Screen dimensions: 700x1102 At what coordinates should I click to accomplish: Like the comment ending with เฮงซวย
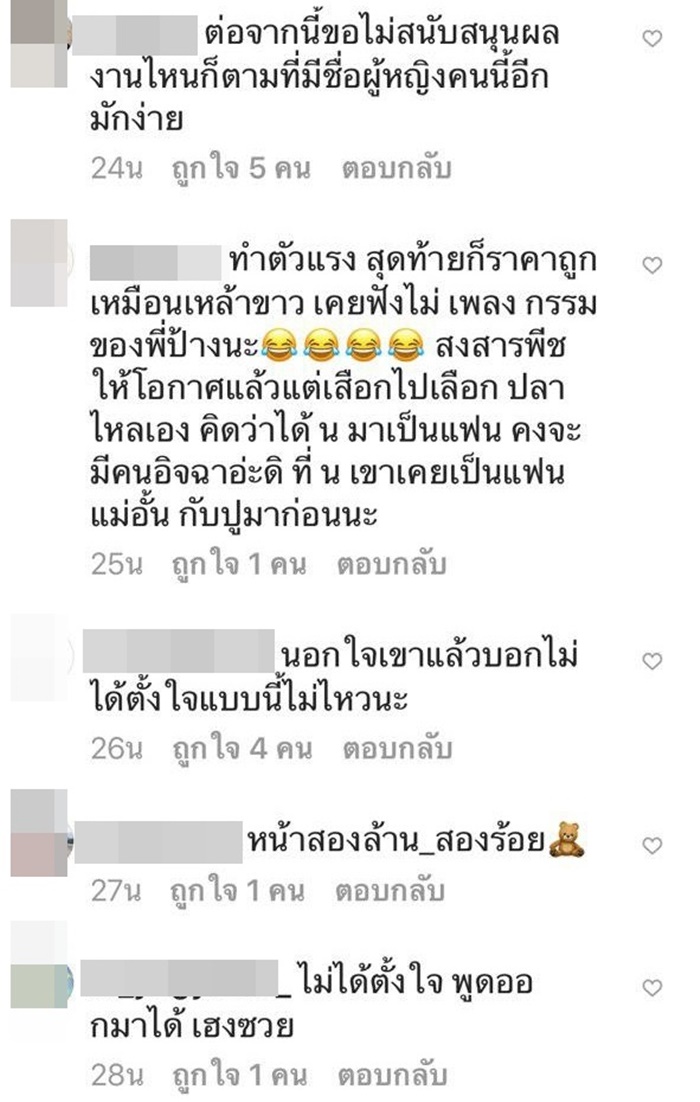pyautogui.click(x=652, y=987)
